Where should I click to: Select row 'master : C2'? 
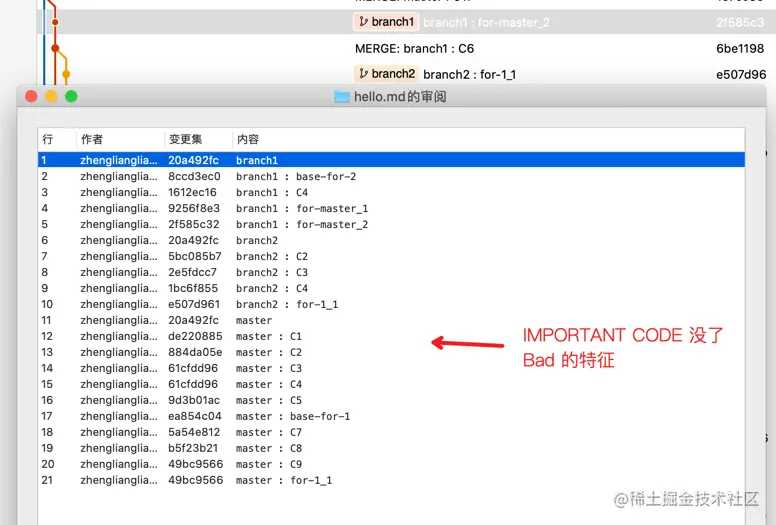391,352
